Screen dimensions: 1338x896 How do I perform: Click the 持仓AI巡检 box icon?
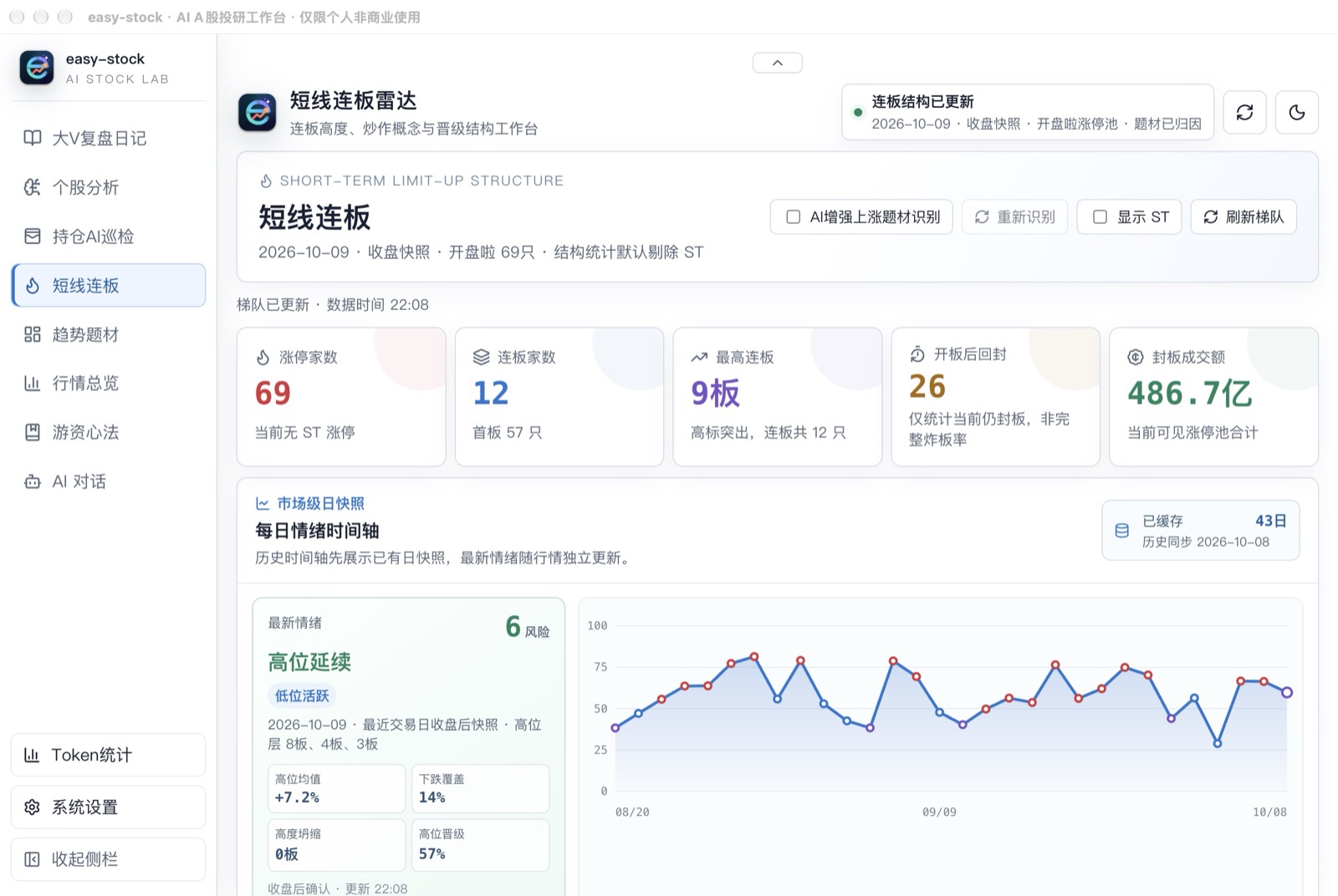(33, 237)
